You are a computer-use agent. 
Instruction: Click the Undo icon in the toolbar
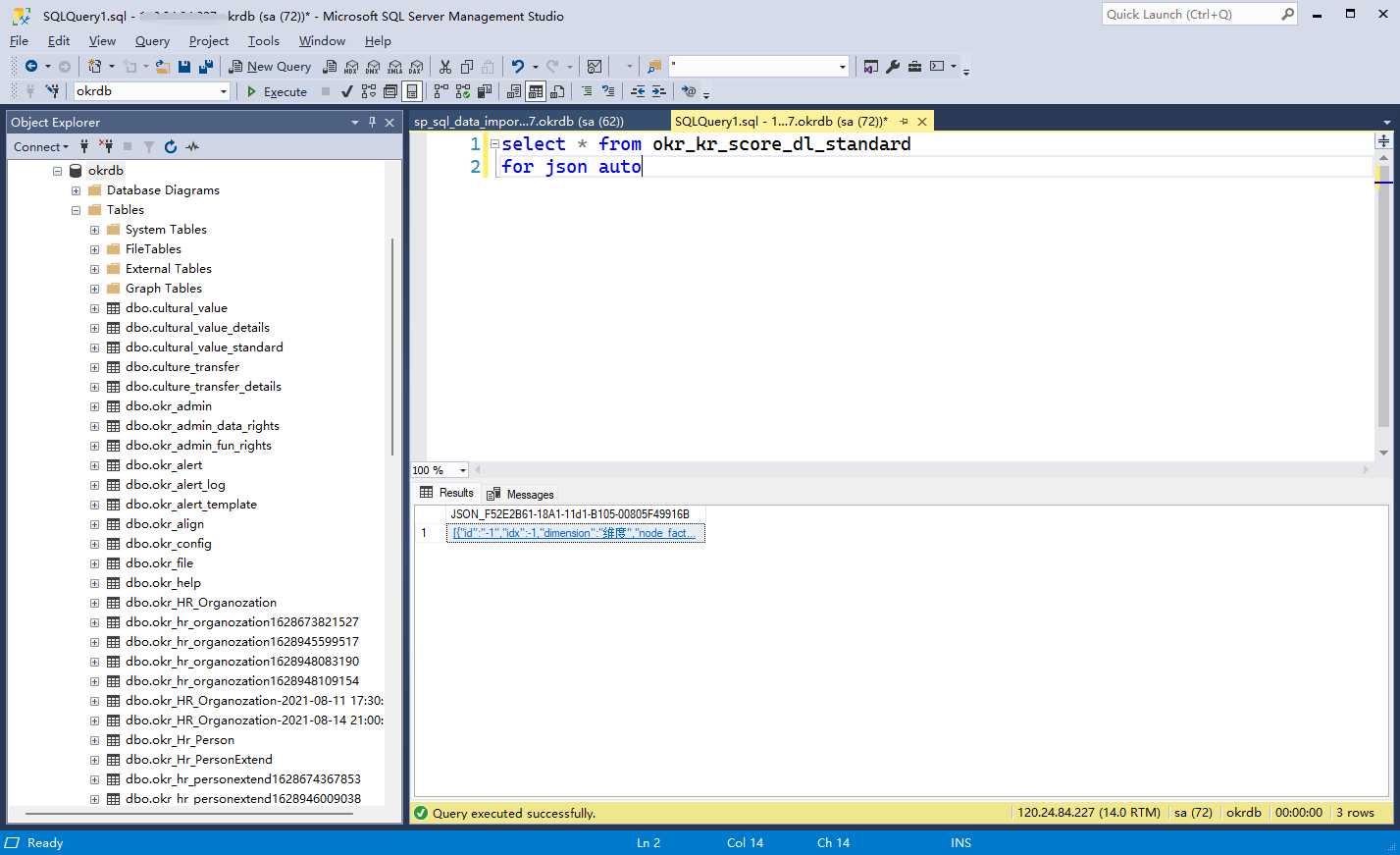(x=516, y=66)
